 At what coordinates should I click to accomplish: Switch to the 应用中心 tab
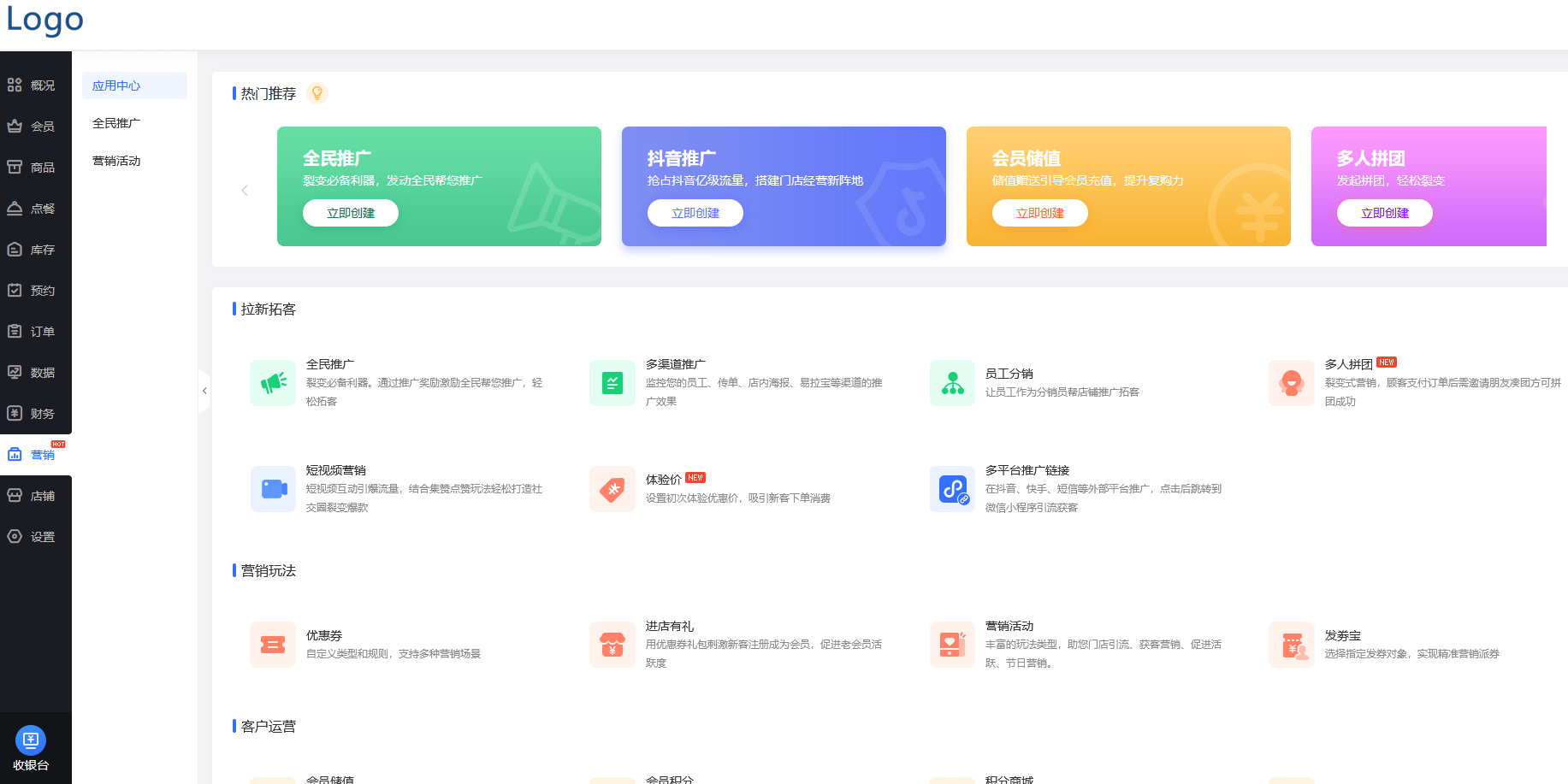pos(133,85)
